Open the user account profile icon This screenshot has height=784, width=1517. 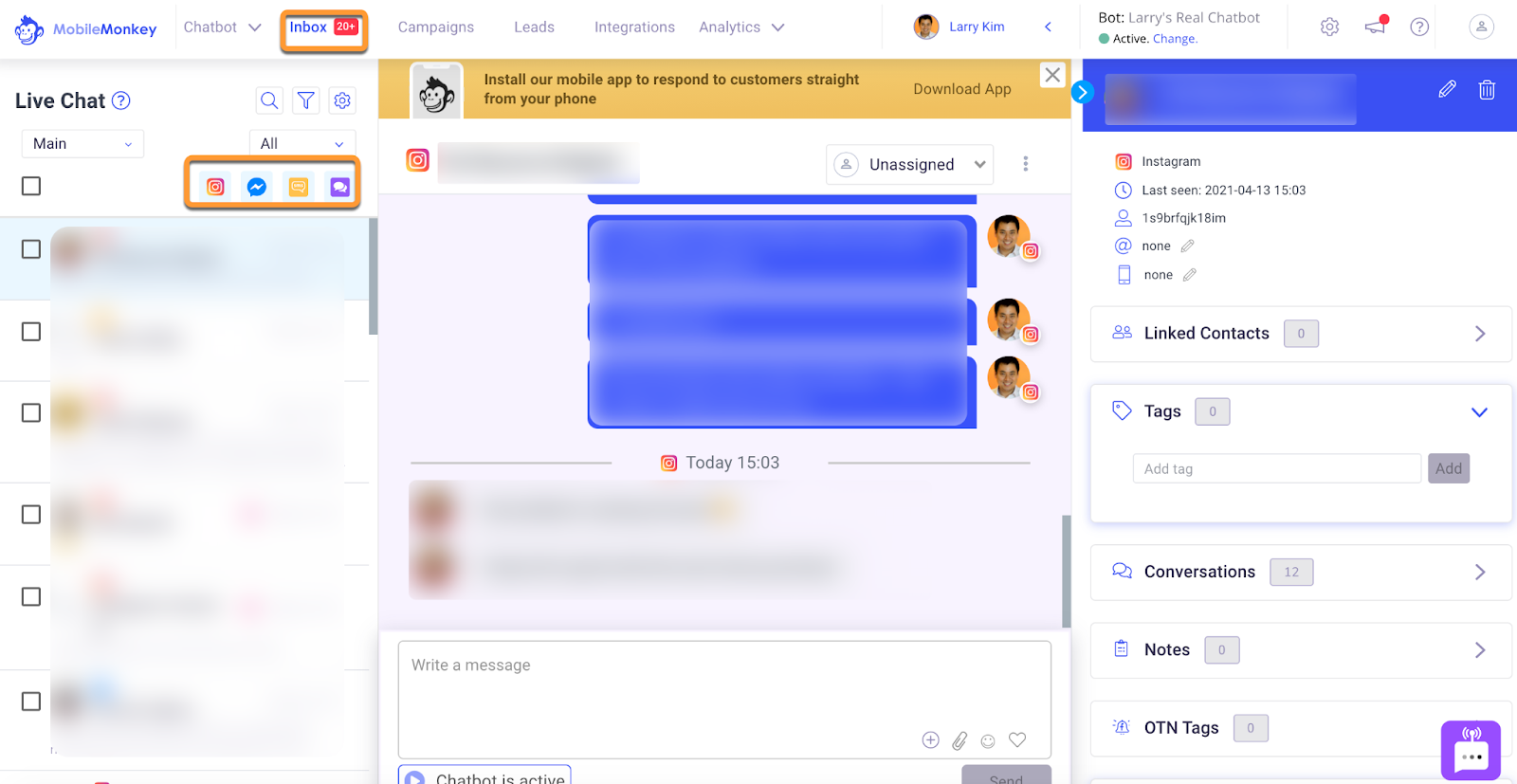(1481, 27)
